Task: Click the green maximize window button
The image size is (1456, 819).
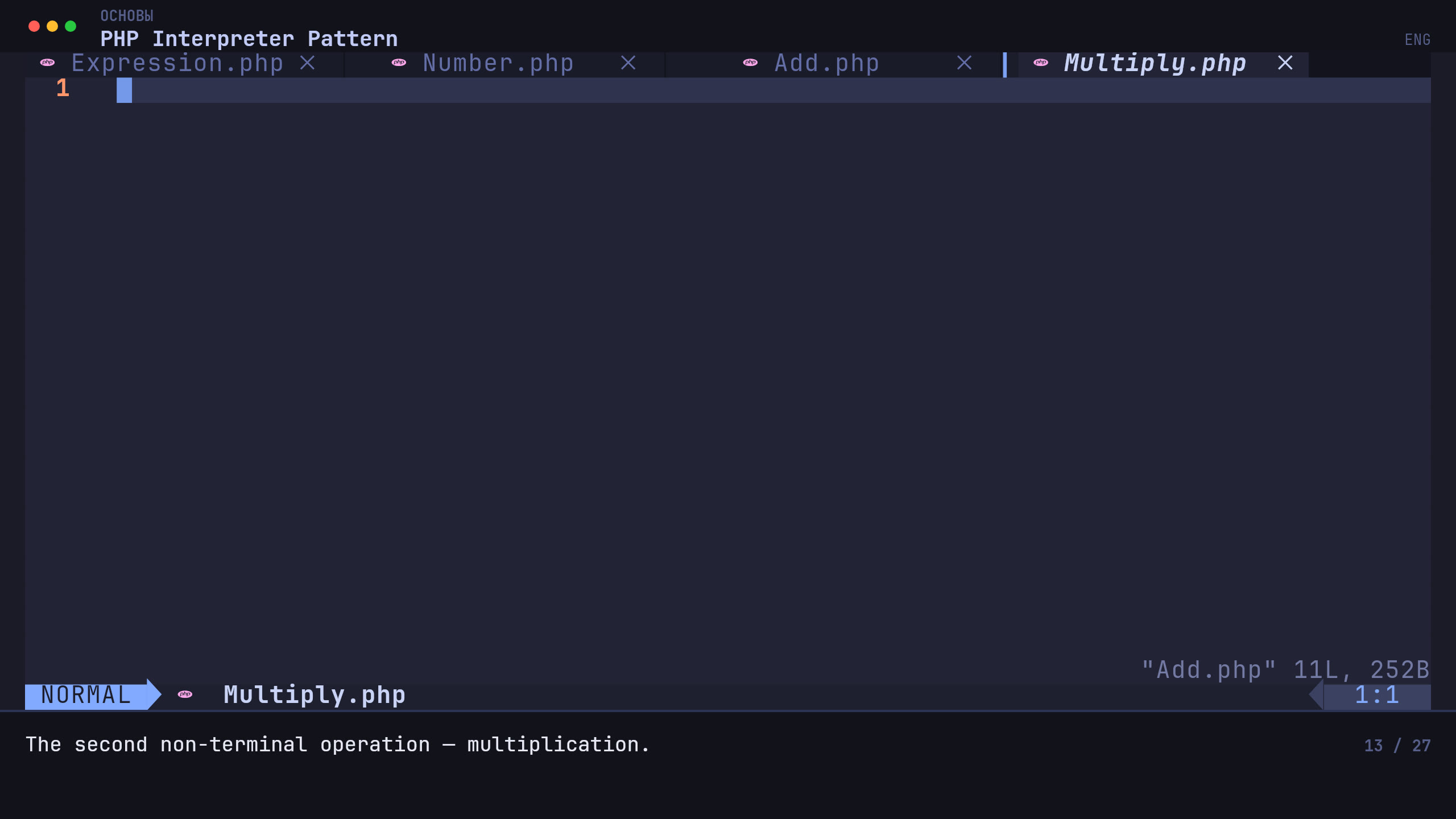Action: [x=71, y=26]
